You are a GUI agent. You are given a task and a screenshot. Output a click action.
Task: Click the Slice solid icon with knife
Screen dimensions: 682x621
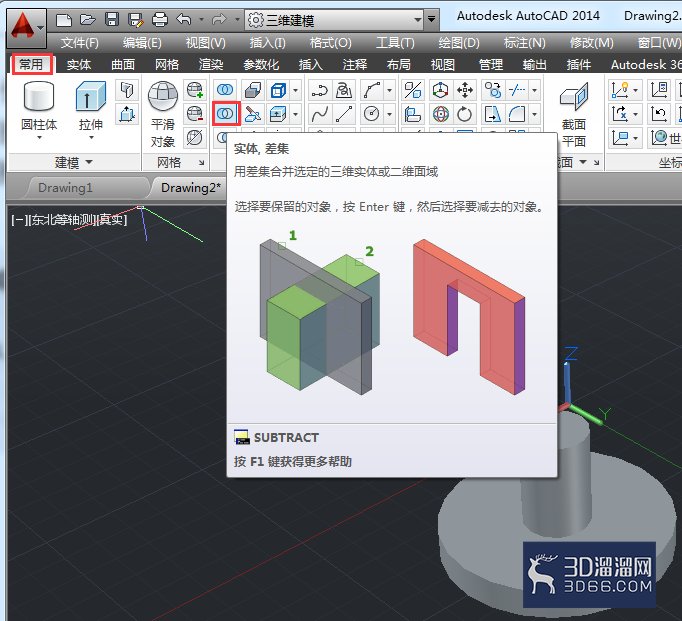(252, 114)
